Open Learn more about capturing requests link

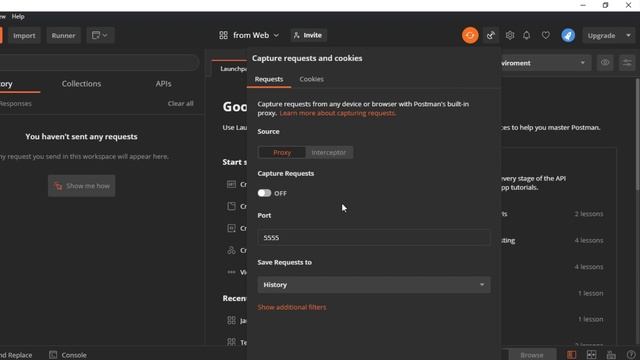pos(337,113)
